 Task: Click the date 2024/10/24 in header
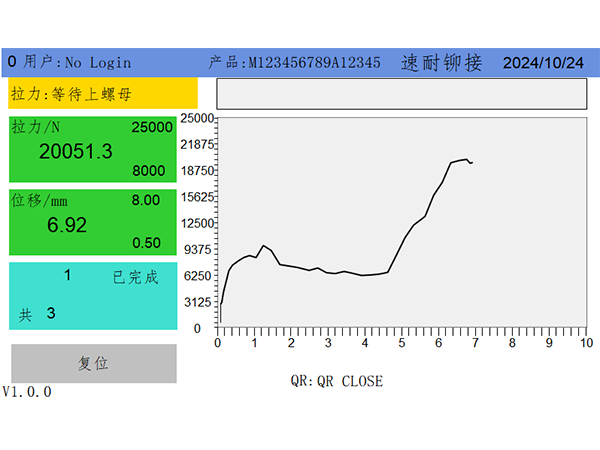(x=543, y=62)
